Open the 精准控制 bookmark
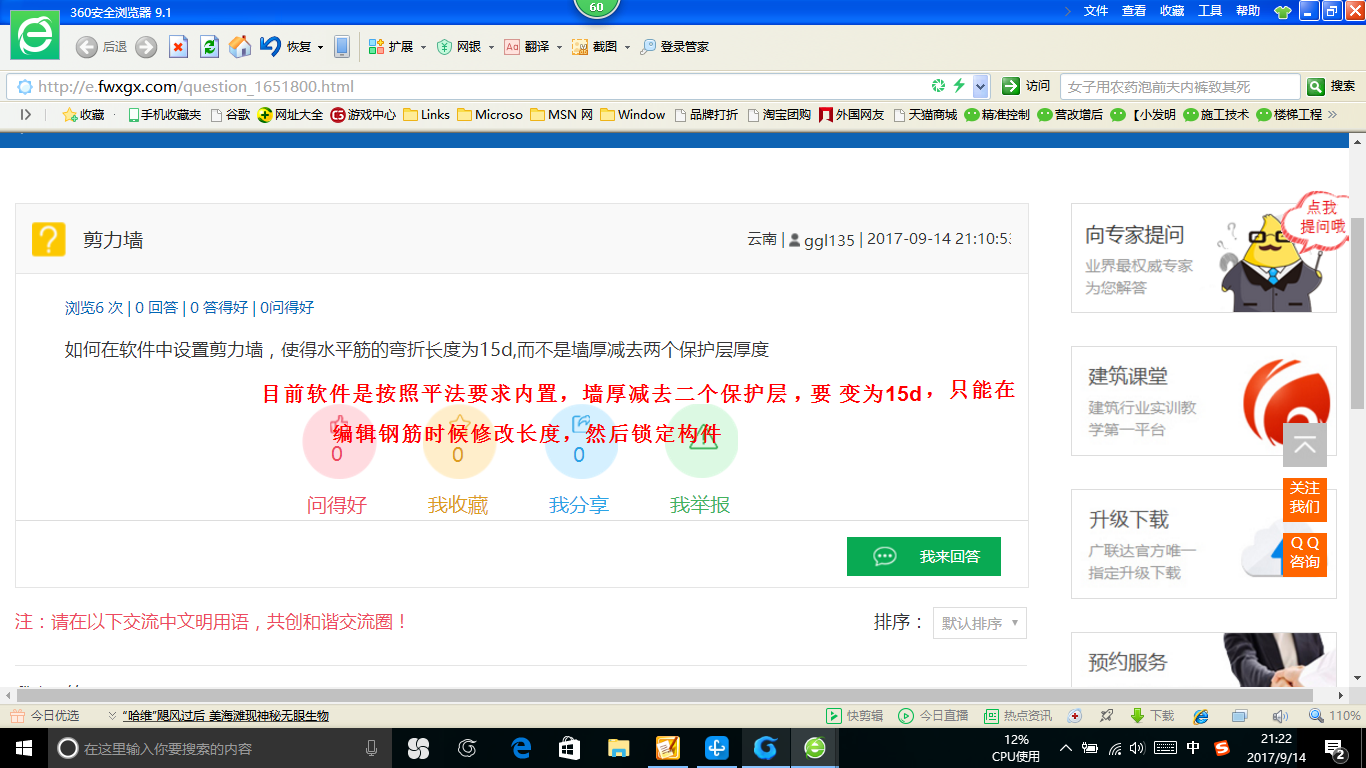 click(x=997, y=114)
